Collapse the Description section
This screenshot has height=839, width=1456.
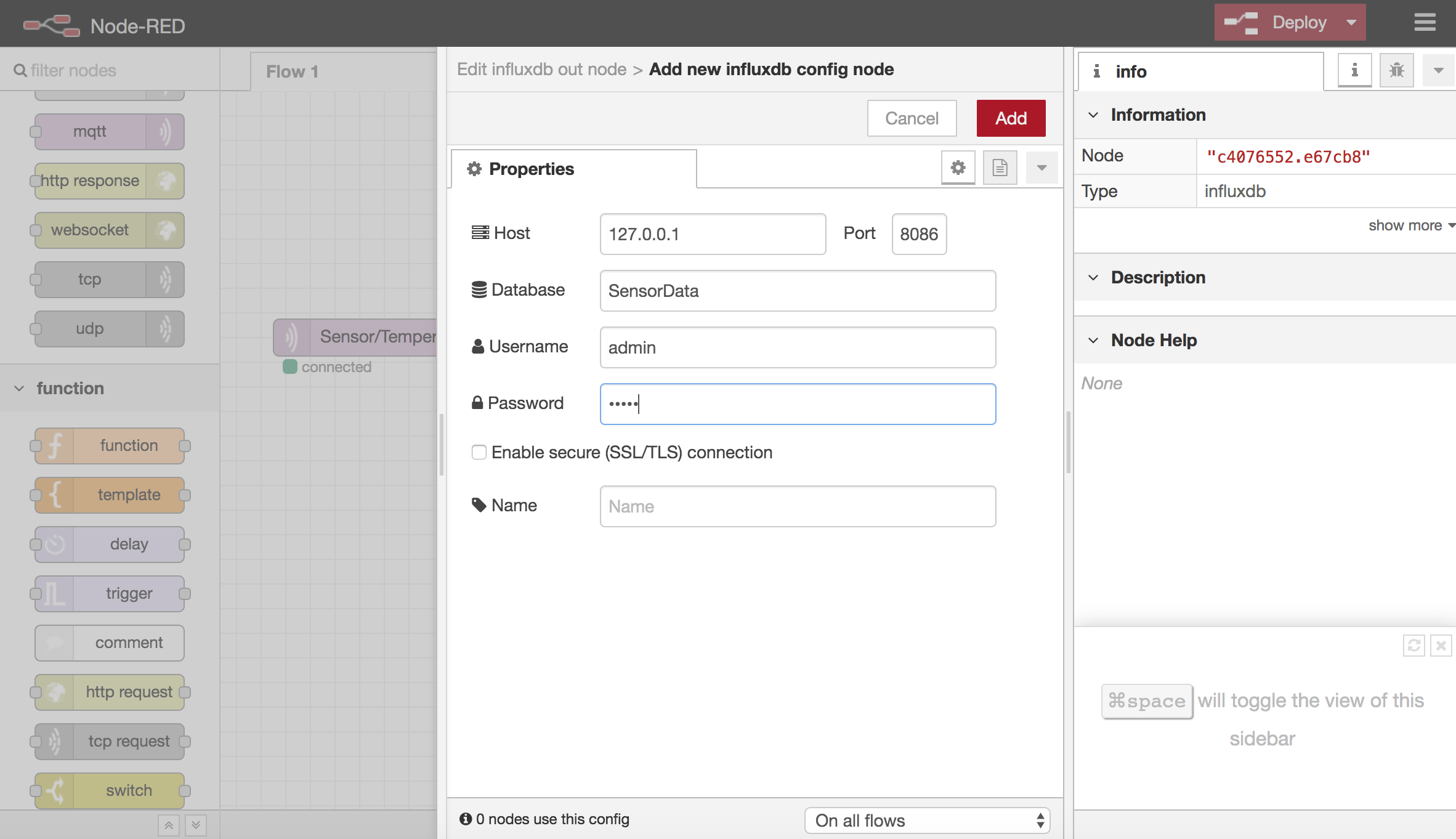1264,277
